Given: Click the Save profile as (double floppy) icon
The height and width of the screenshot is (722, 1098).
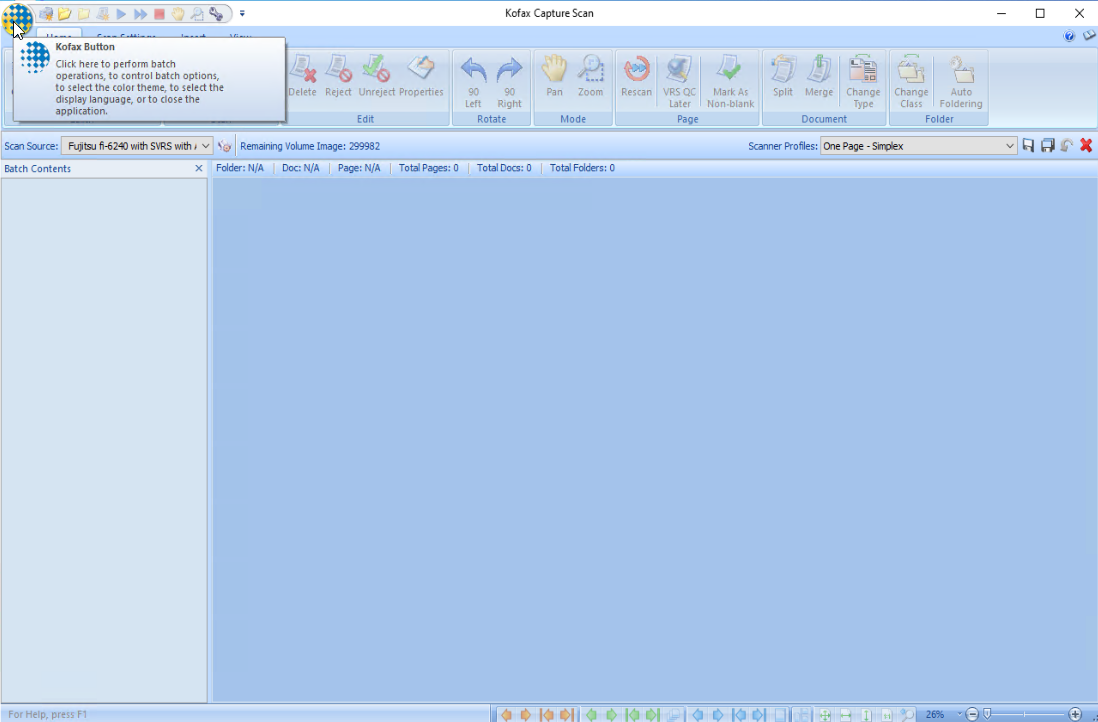Looking at the screenshot, I should tap(1048, 146).
